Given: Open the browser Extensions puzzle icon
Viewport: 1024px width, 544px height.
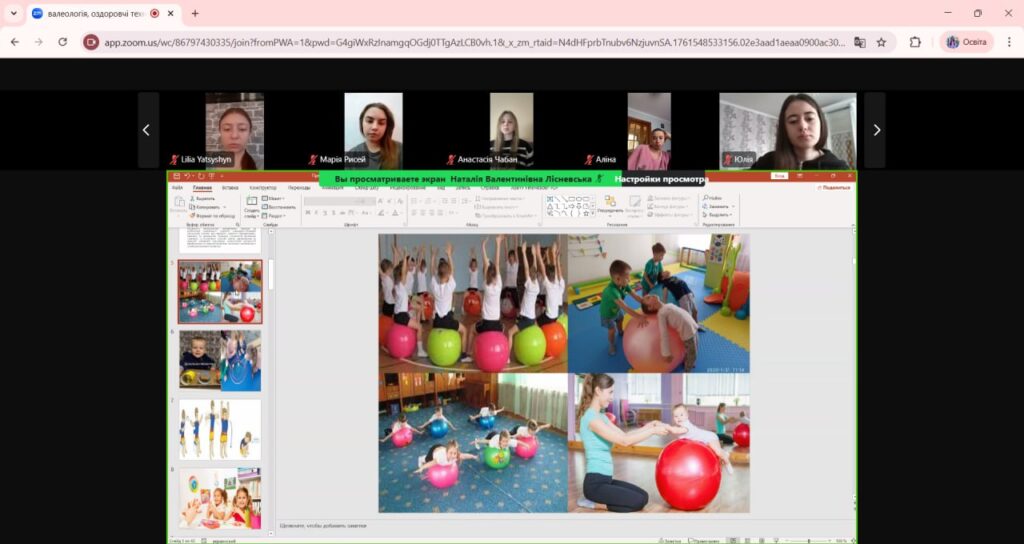Looking at the screenshot, I should pyautogui.click(x=915, y=42).
